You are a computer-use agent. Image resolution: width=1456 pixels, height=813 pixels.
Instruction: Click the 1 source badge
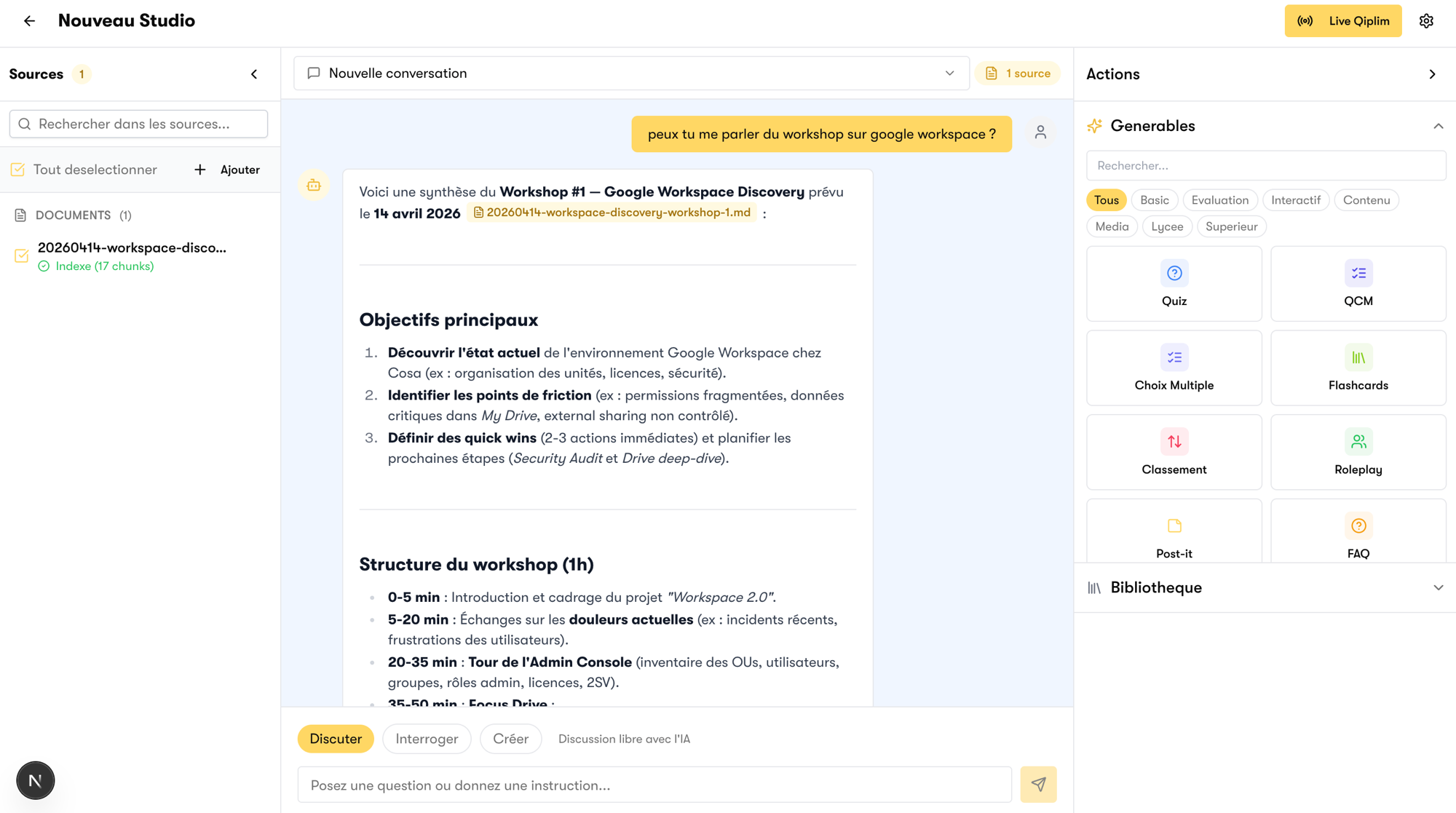pyautogui.click(x=1017, y=74)
